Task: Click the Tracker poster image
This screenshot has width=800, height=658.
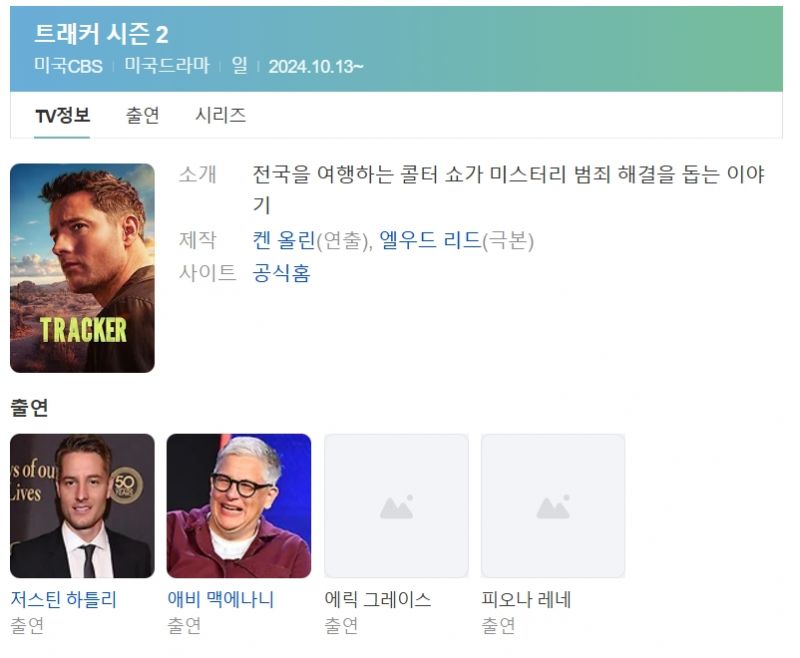Action: [82, 268]
